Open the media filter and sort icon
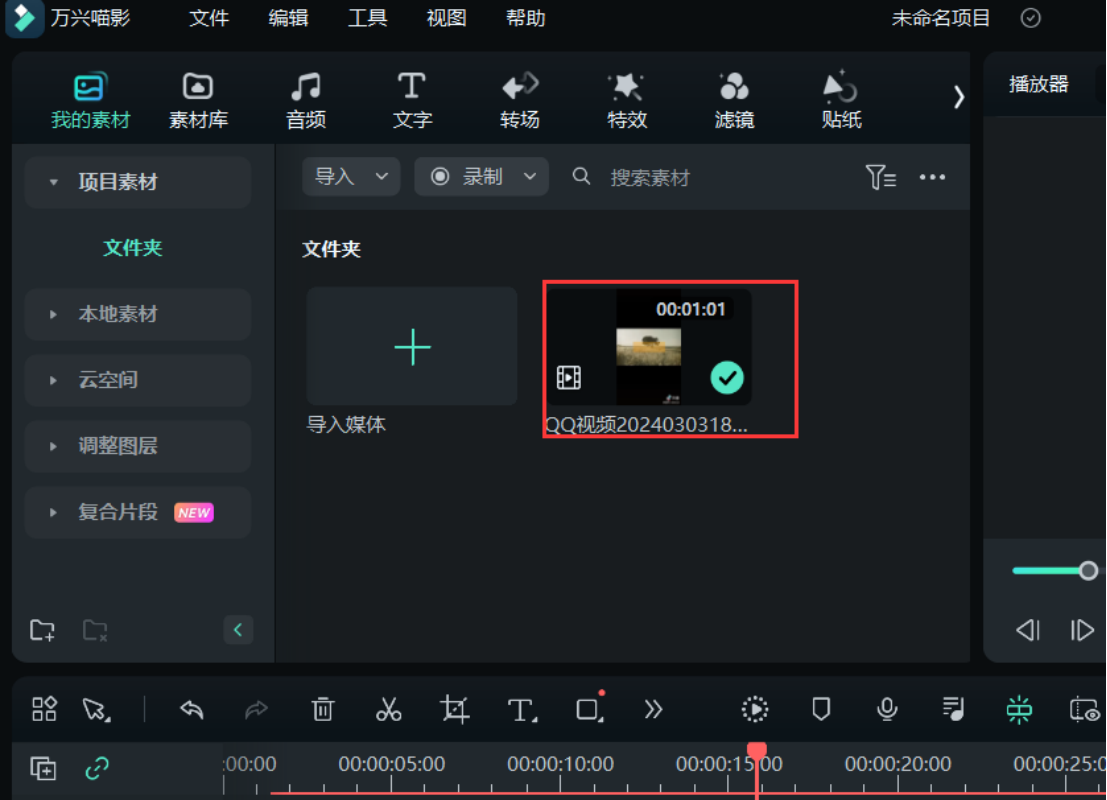The image size is (1107, 800). click(x=880, y=177)
